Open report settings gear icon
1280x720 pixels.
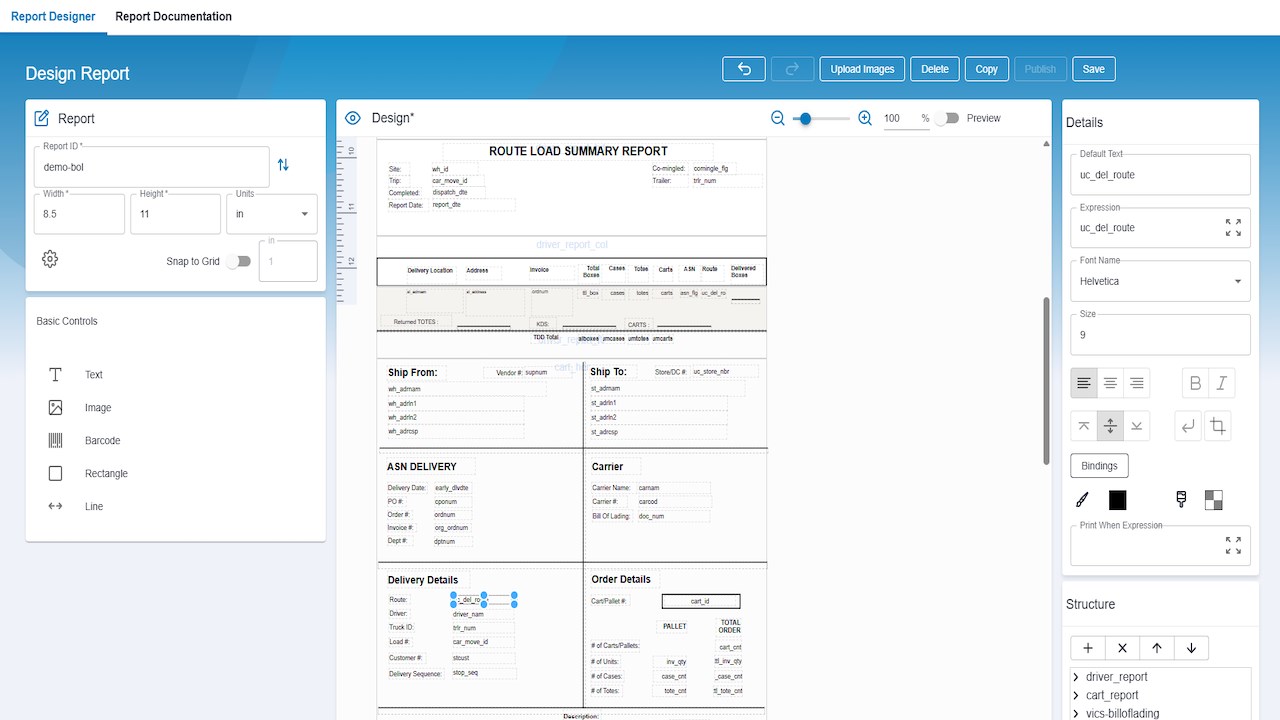click(x=50, y=259)
